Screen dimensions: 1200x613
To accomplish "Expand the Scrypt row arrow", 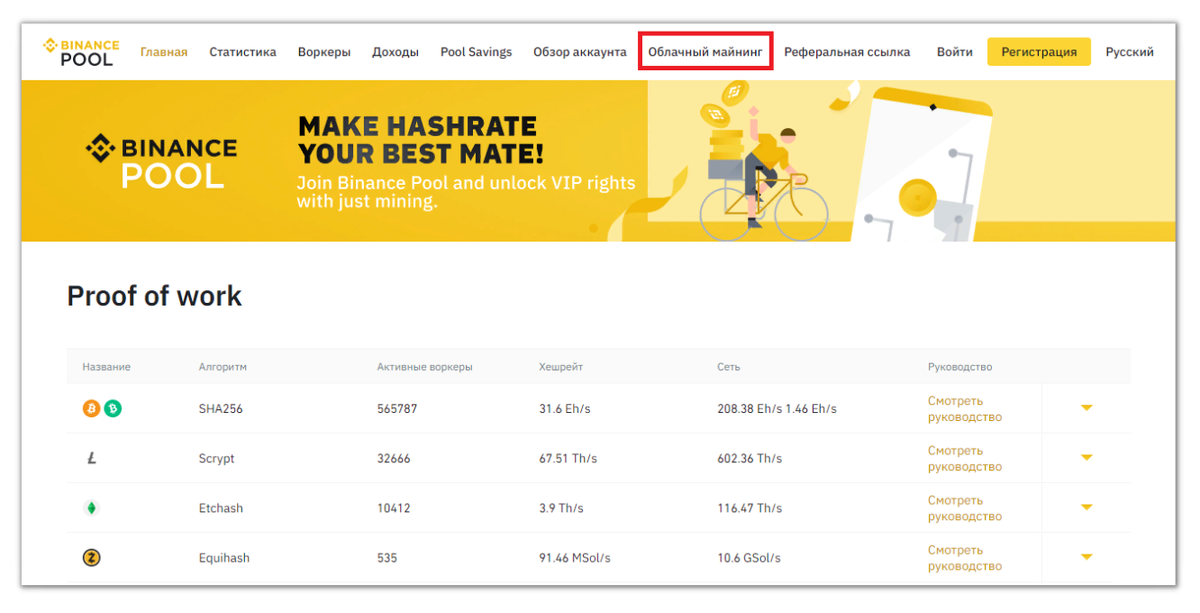I will point(1087,458).
